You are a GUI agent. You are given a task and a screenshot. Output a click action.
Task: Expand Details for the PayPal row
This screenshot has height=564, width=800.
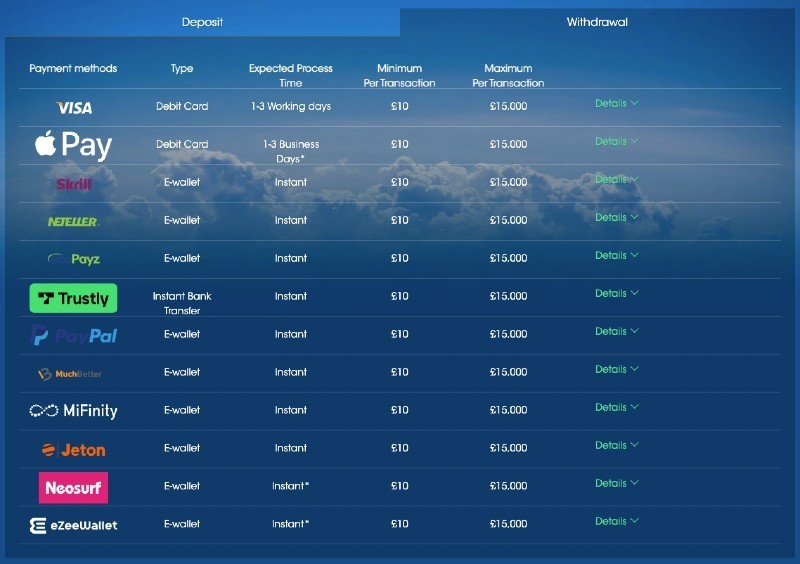[616, 331]
